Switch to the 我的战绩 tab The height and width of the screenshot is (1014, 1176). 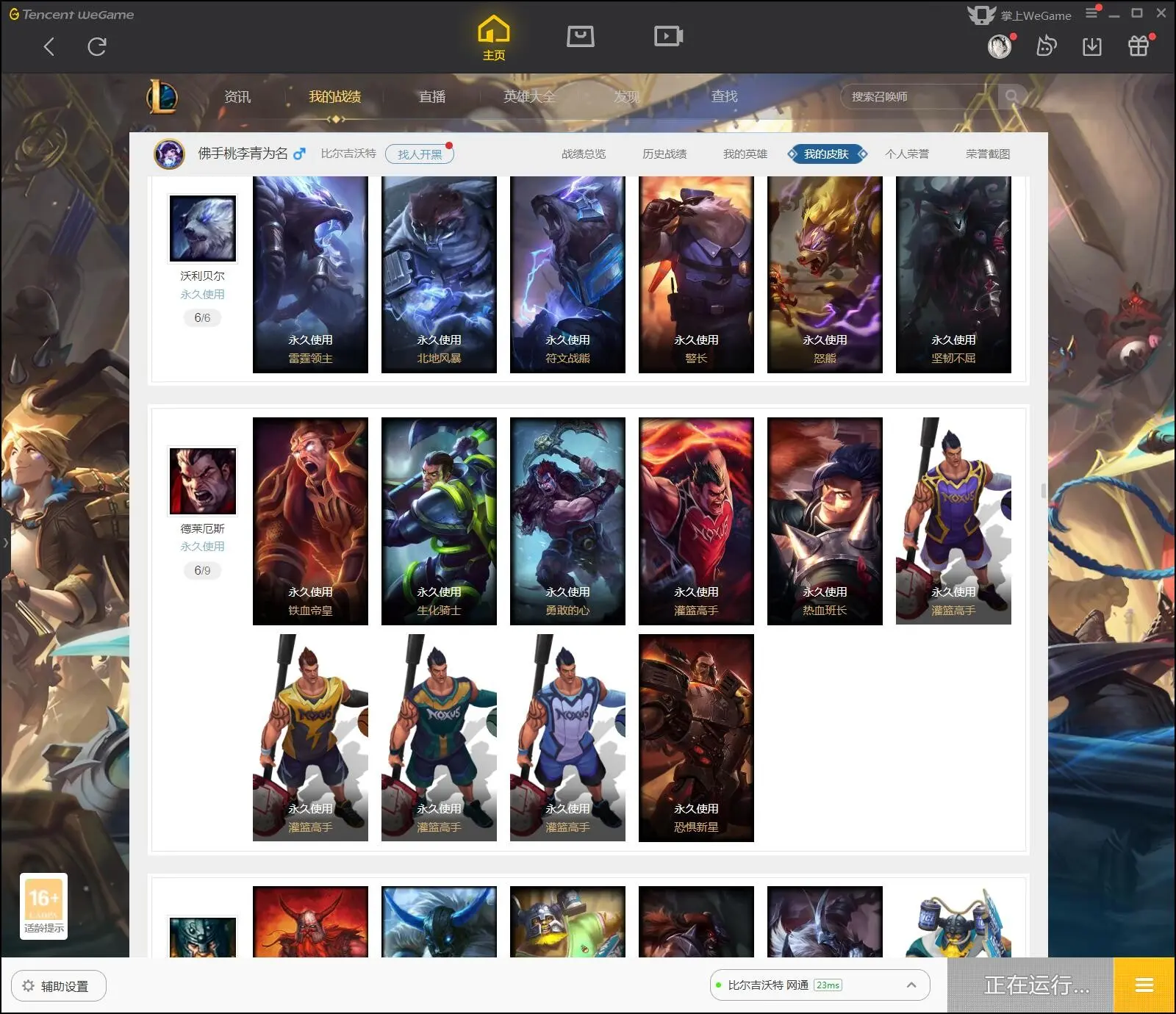coord(334,96)
